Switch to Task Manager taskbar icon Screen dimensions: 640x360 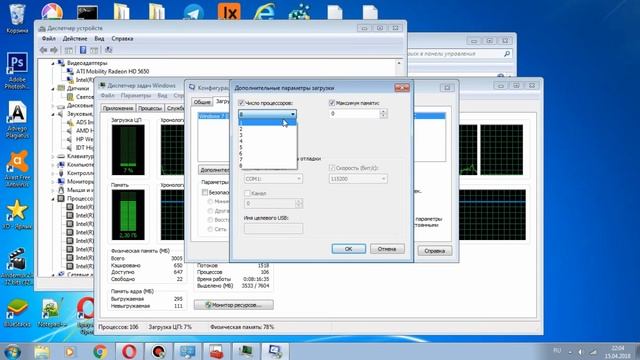click(245, 351)
